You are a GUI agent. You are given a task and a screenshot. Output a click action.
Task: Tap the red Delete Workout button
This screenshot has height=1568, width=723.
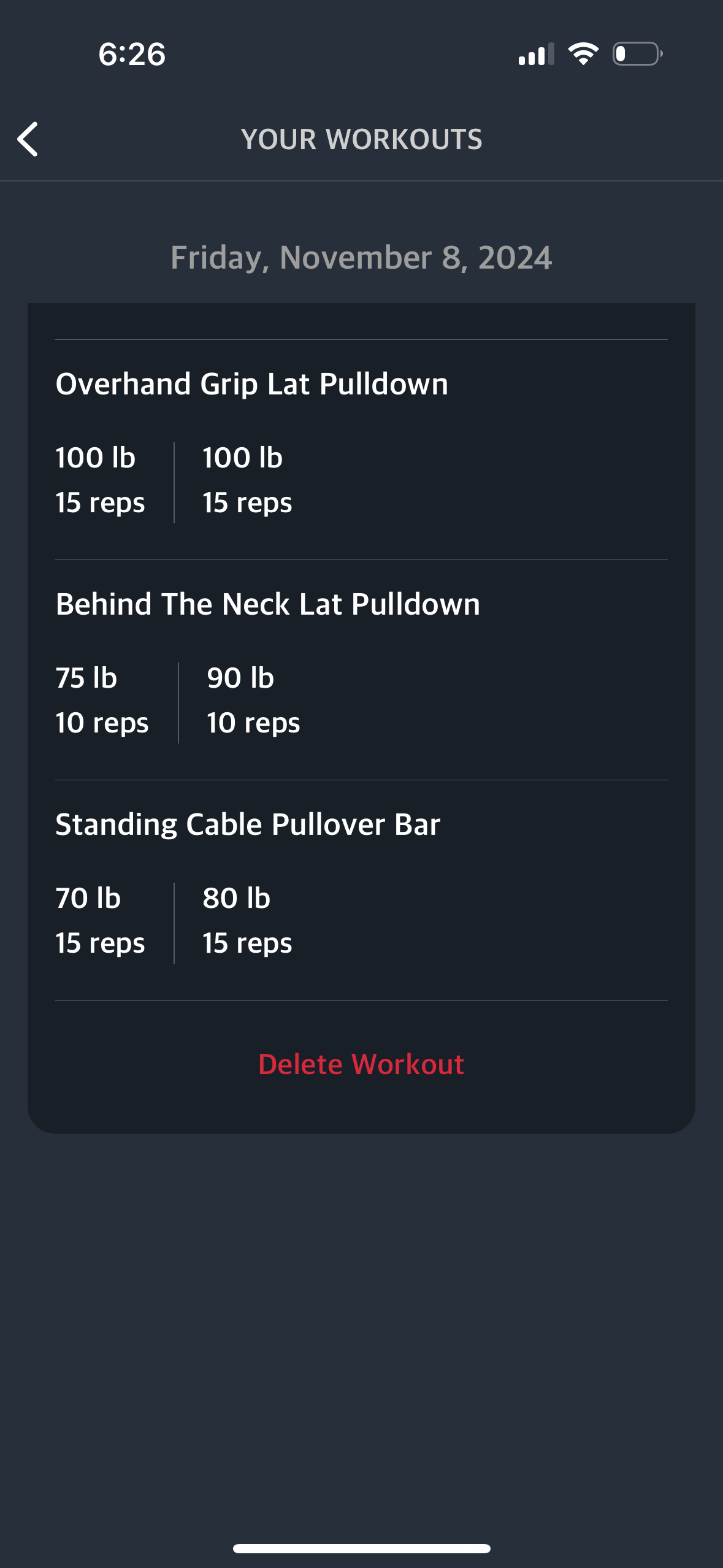click(x=361, y=1064)
